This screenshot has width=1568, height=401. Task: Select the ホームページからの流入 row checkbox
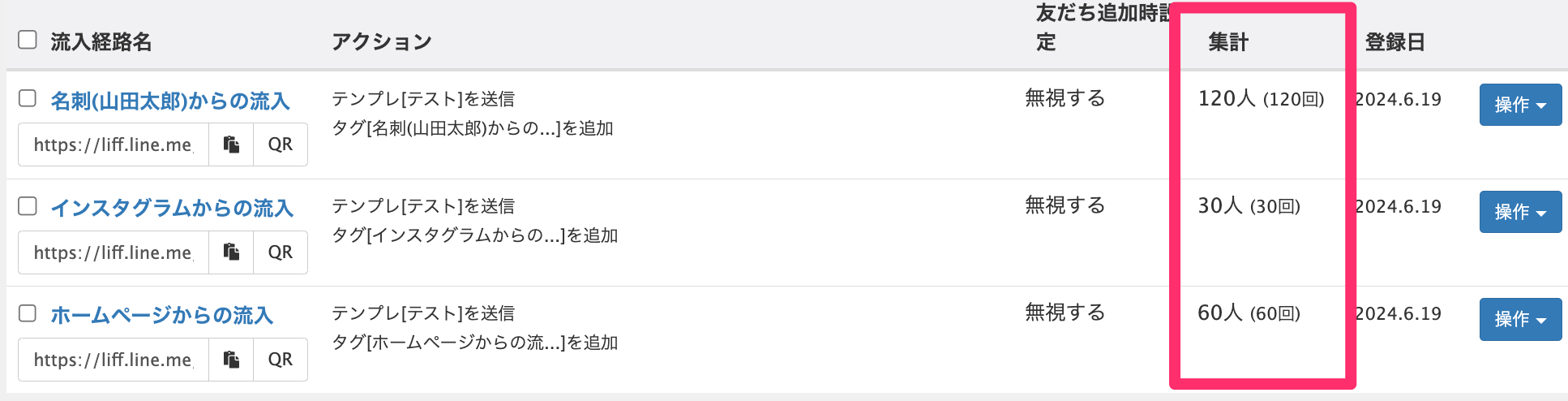click(x=28, y=313)
